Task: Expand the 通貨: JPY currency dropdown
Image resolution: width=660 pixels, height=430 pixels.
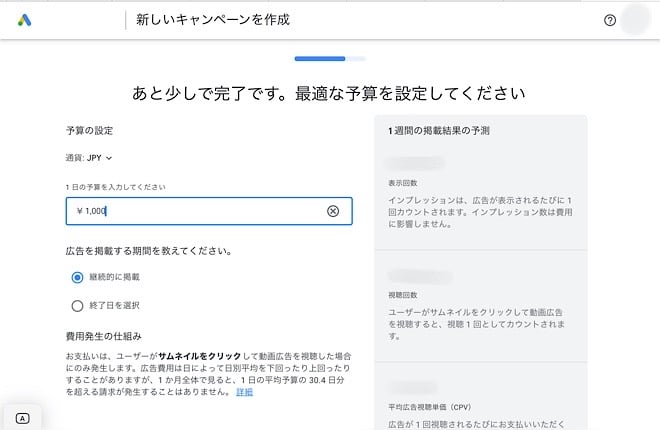Action: tap(89, 157)
